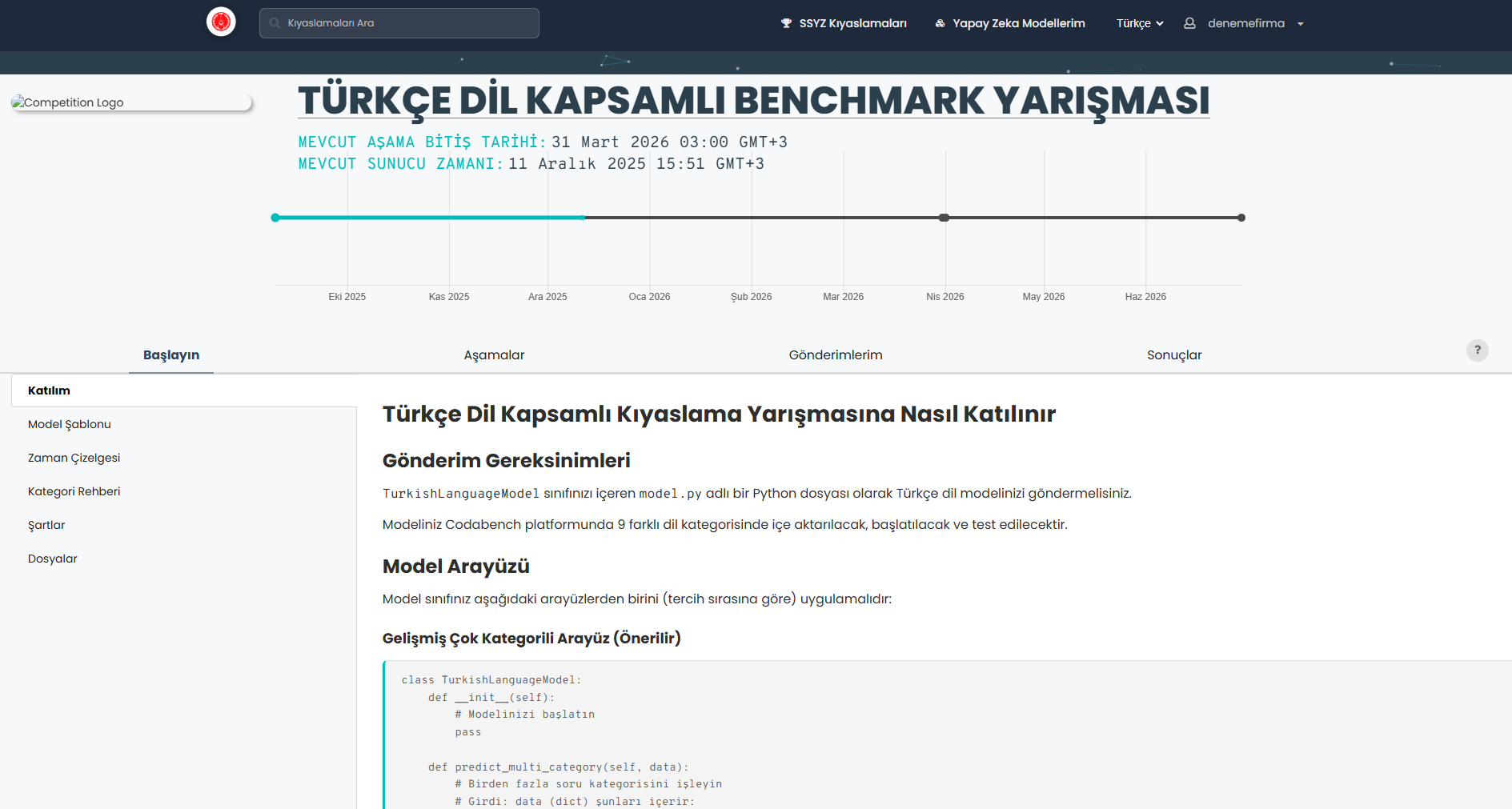Click the user profile icon

pyautogui.click(x=1189, y=23)
